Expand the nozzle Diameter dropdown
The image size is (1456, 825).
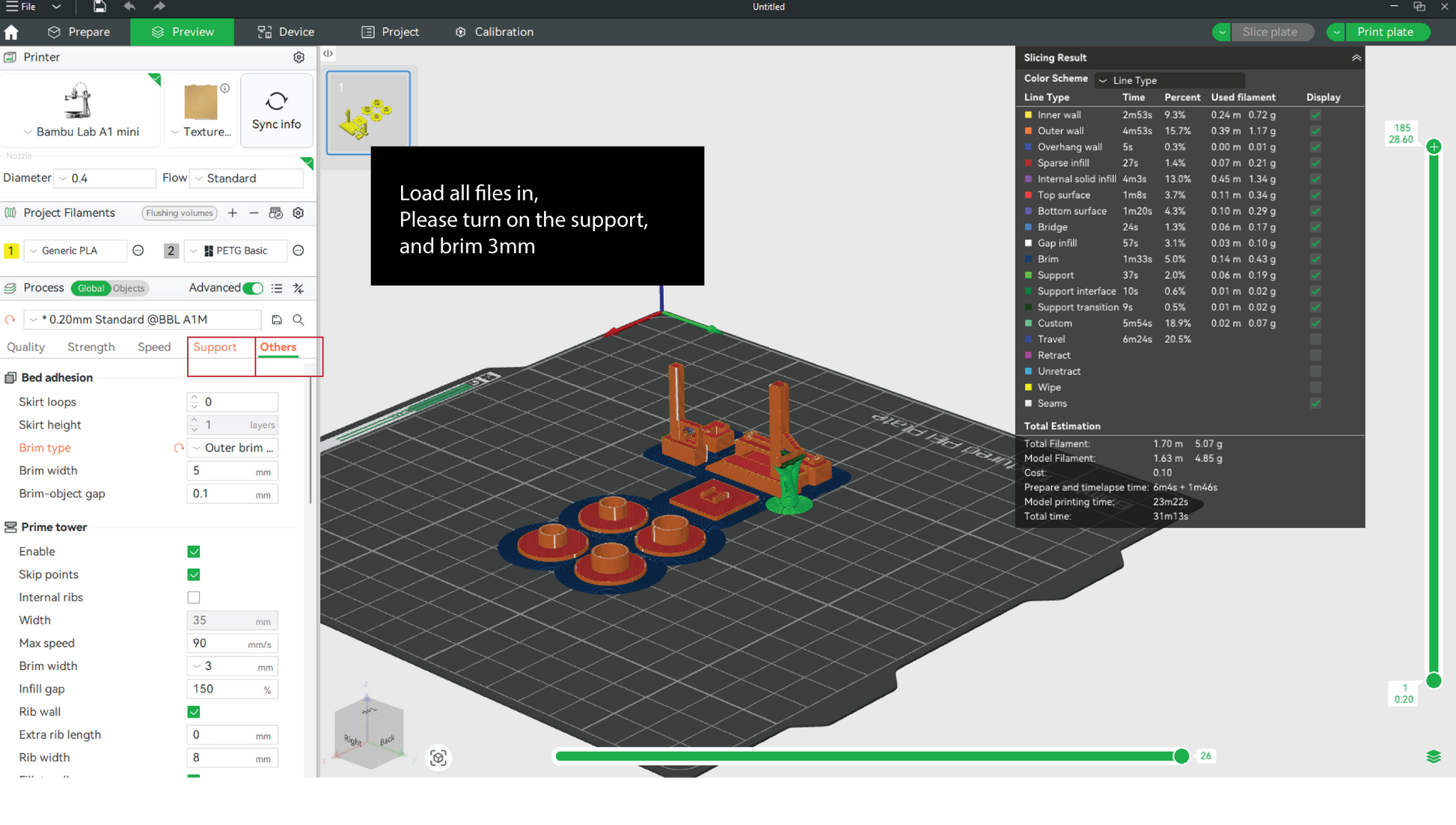click(x=105, y=178)
